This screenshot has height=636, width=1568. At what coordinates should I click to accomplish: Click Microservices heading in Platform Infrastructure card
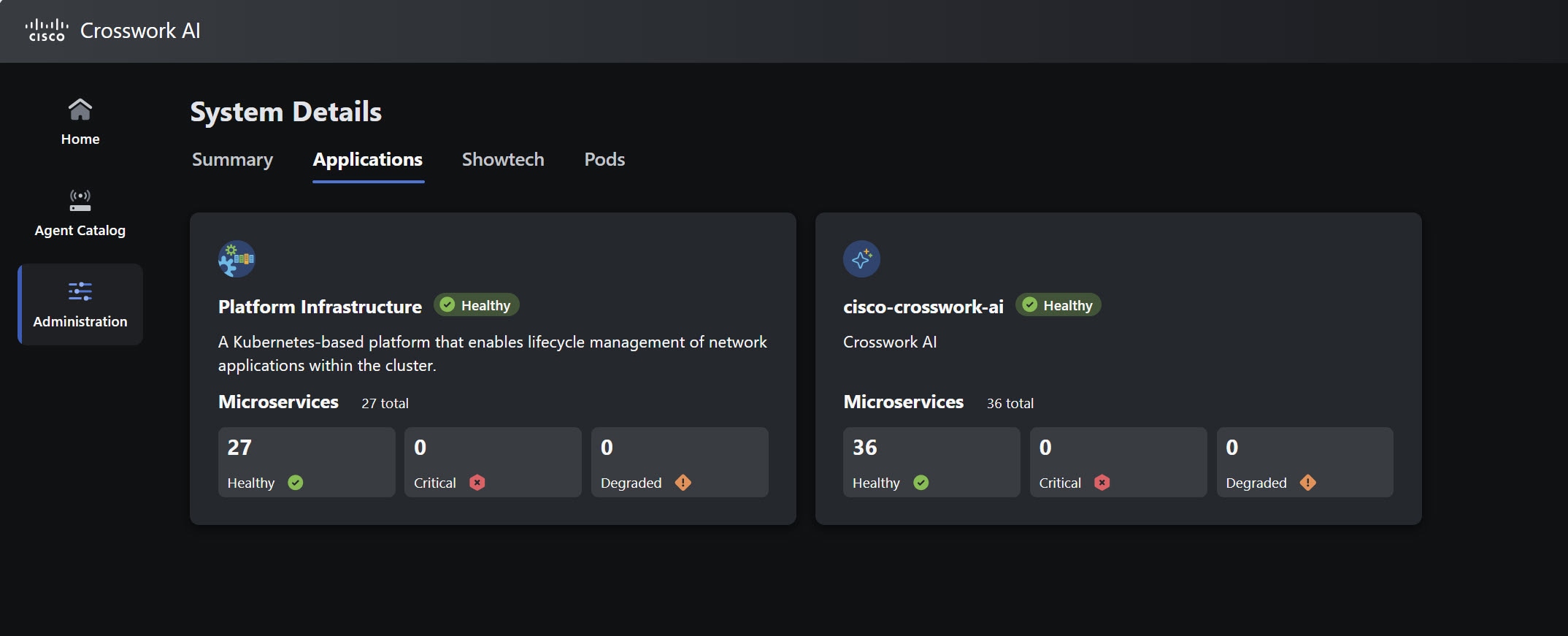click(x=278, y=402)
